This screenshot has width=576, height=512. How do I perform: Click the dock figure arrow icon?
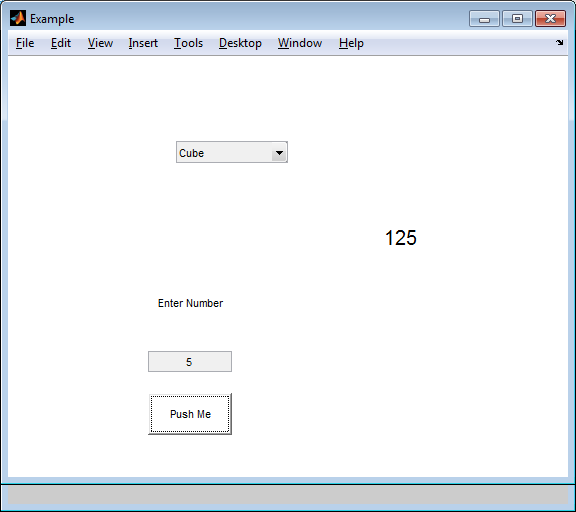tap(559, 43)
